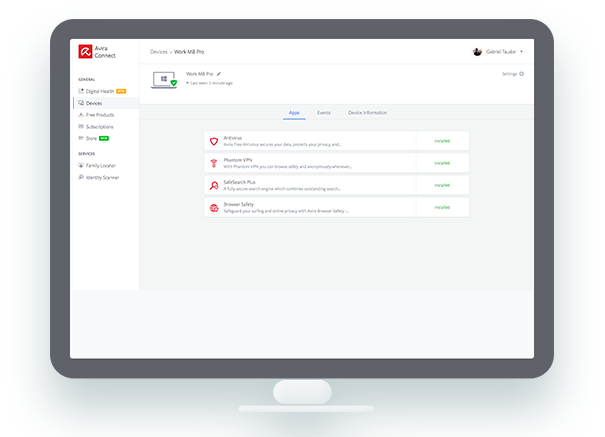The width and height of the screenshot is (605, 437).
Task: Click the Phantom VPN icon
Action: point(214,163)
